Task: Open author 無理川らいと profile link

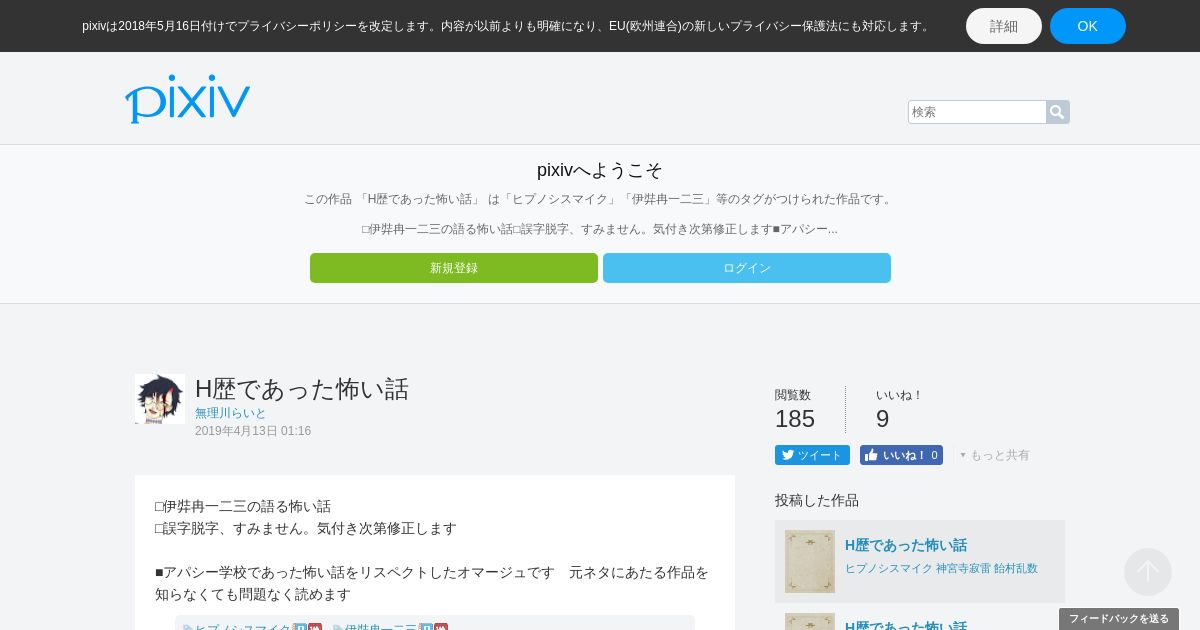Action: (231, 413)
